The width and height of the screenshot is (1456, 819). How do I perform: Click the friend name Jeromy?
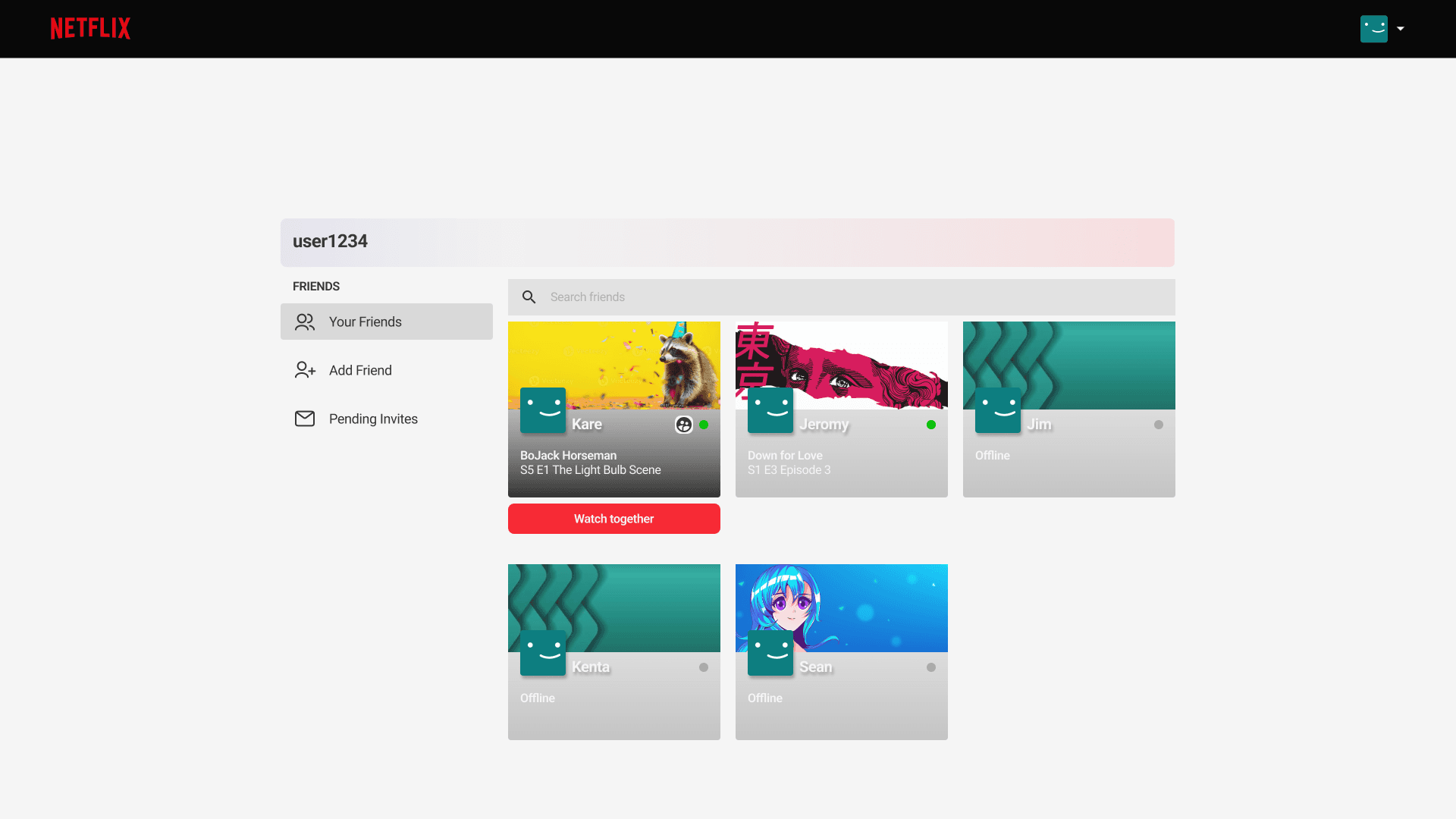[824, 425]
